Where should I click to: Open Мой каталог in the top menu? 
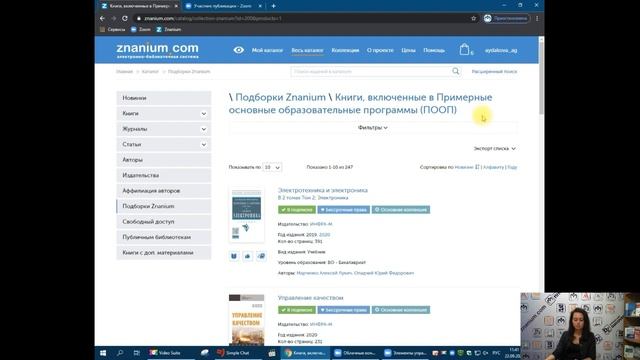coord(267,50)
